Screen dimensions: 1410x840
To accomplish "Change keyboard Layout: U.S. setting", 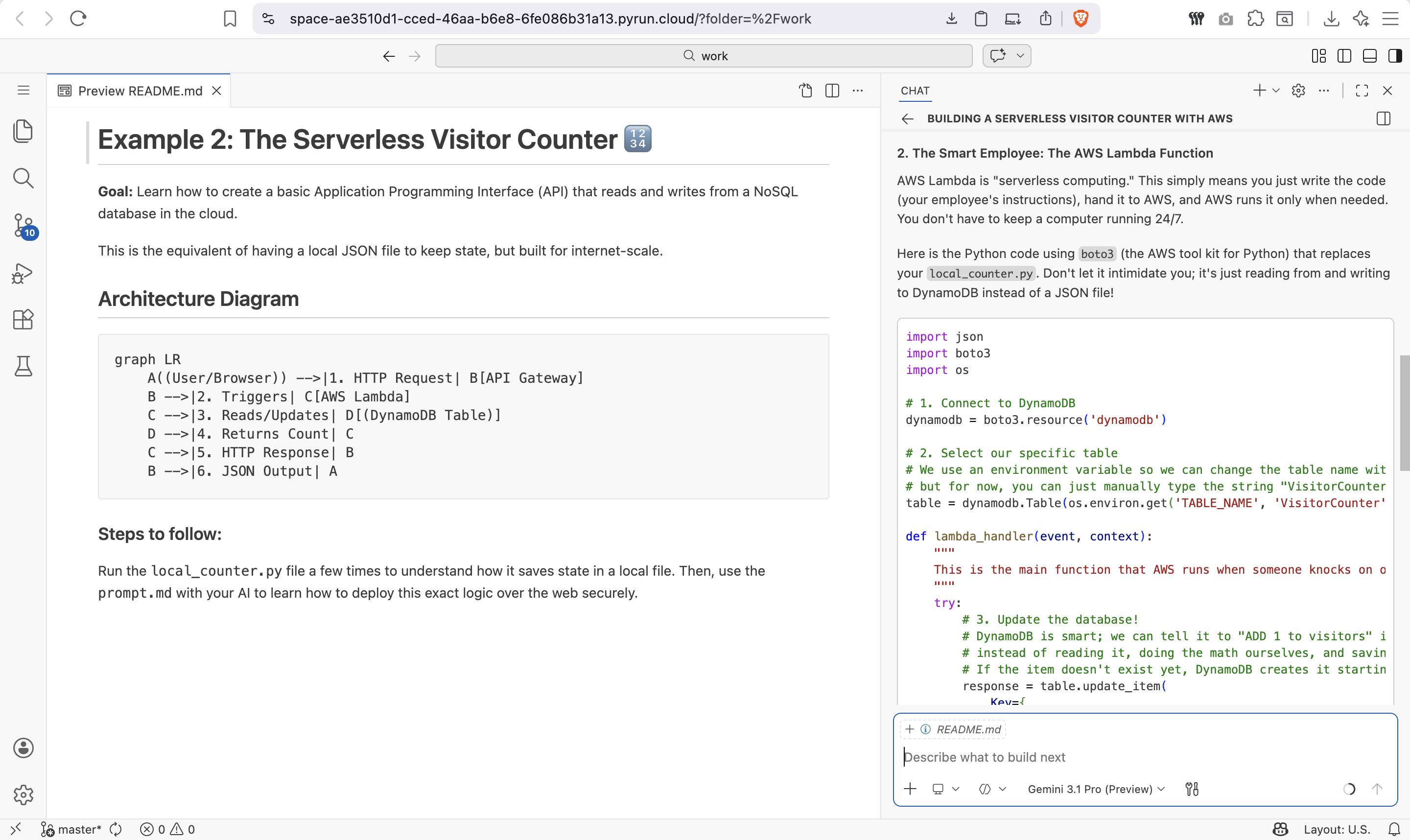I will coord(1337,829).
